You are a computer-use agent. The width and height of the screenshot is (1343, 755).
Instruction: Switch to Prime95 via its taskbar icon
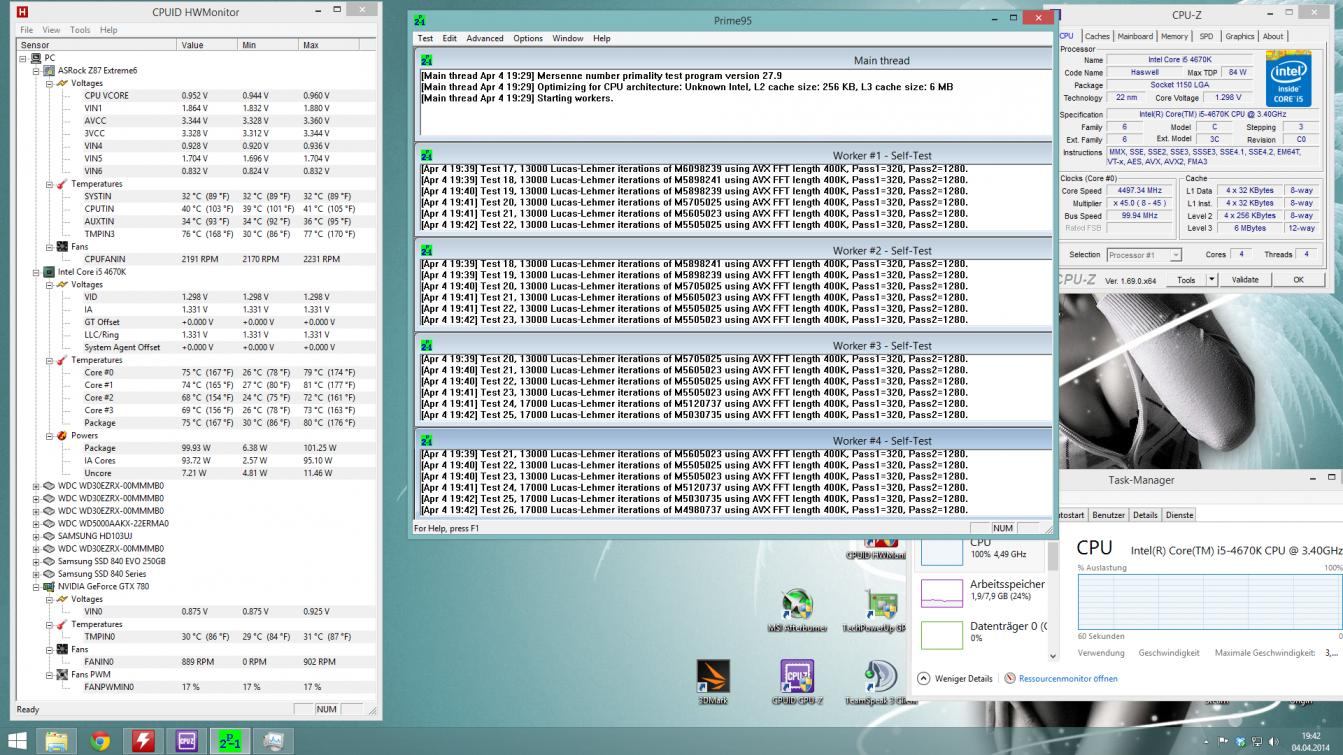(229, 741)
